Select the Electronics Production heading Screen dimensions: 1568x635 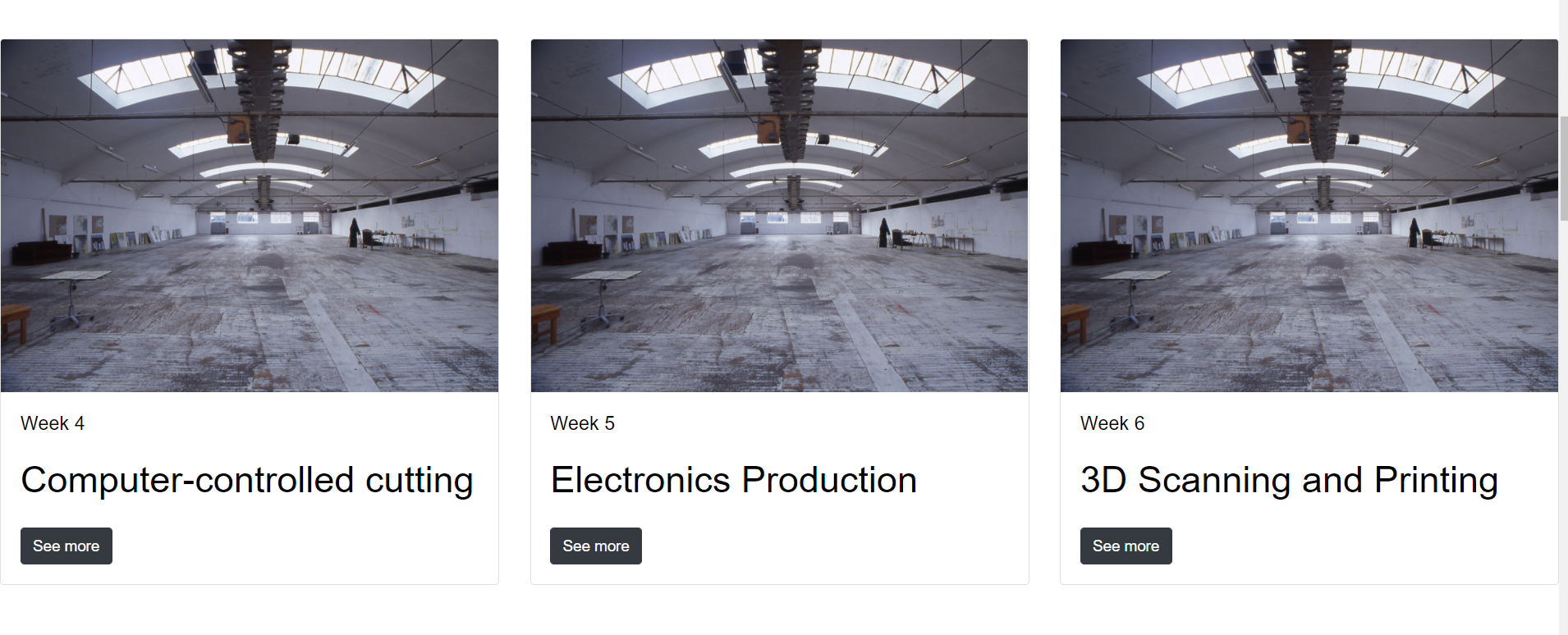pos(733,480)
